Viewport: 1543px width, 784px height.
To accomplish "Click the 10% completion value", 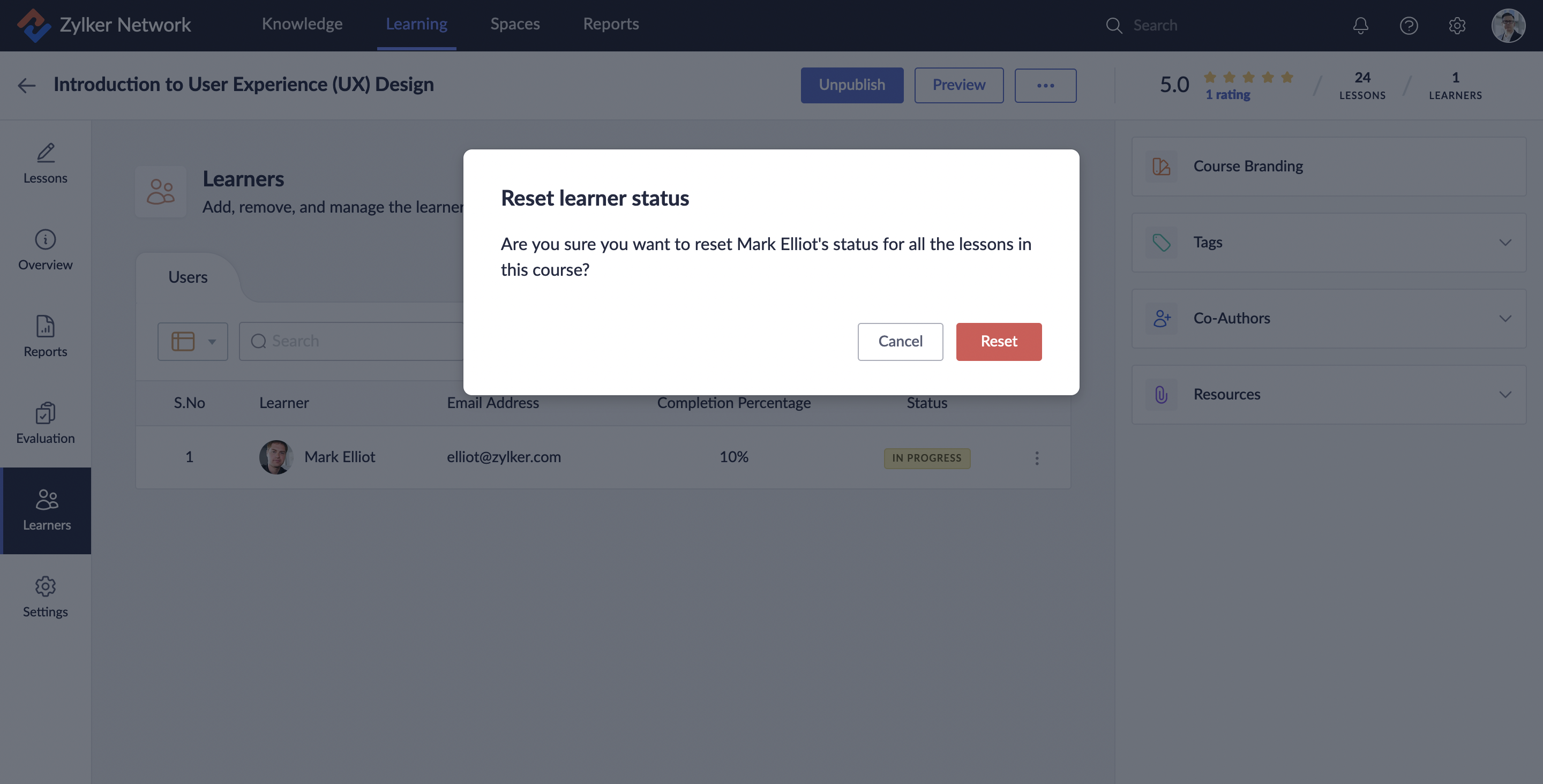I will point(734,457).
